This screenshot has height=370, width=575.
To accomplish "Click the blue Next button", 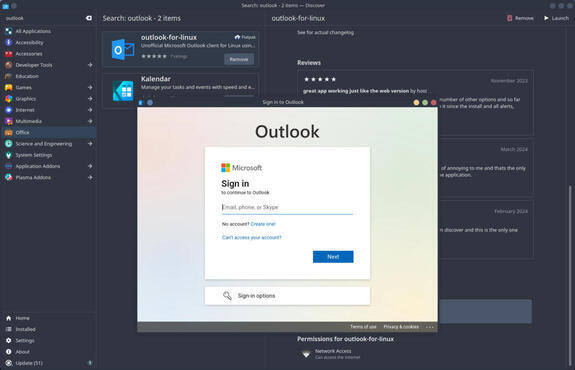I will 333,257.
